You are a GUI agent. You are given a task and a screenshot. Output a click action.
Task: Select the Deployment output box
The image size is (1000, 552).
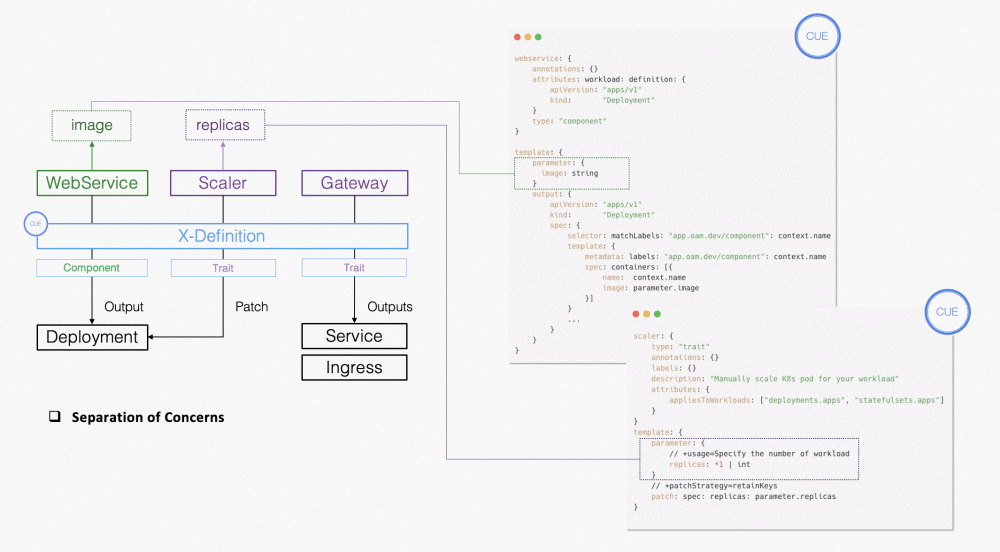(x=92, y=337)
